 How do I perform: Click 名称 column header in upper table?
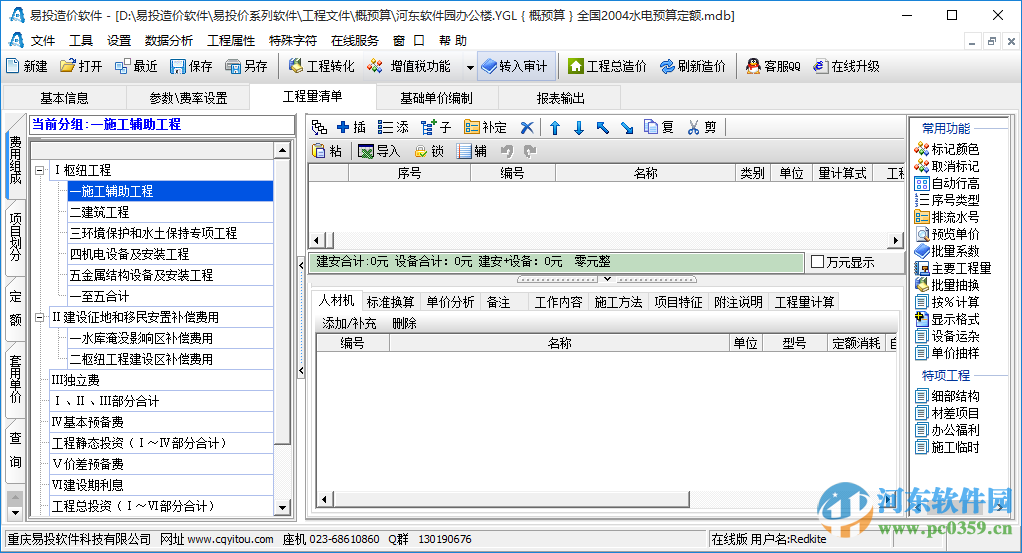point(645,173)
